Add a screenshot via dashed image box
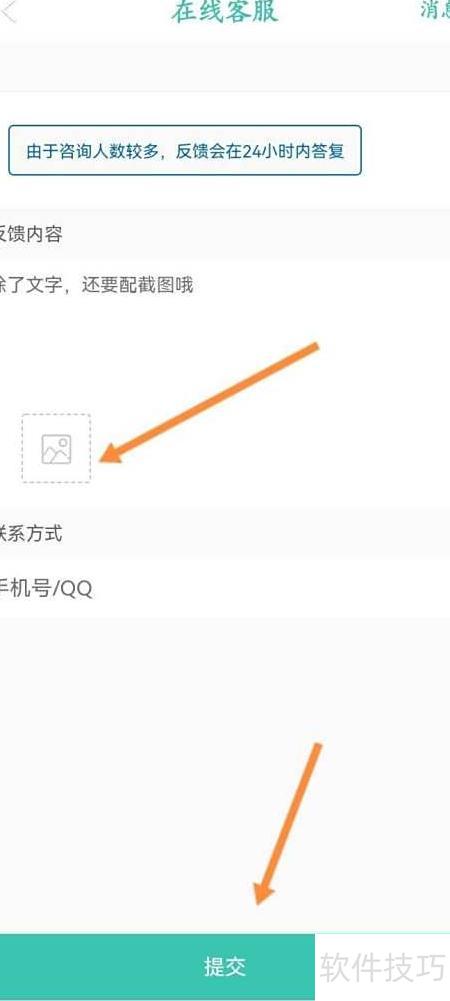450x1001 pixels. coord(56,449)
